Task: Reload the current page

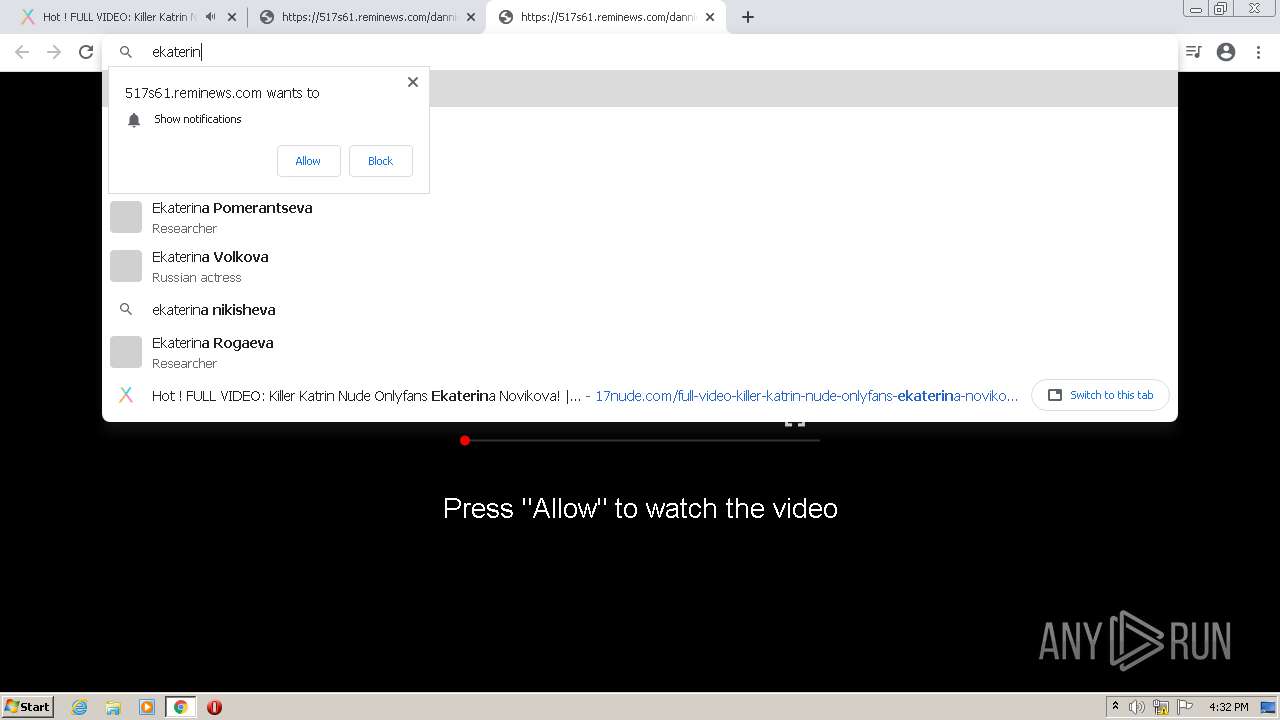Action: tap(86, 52)
